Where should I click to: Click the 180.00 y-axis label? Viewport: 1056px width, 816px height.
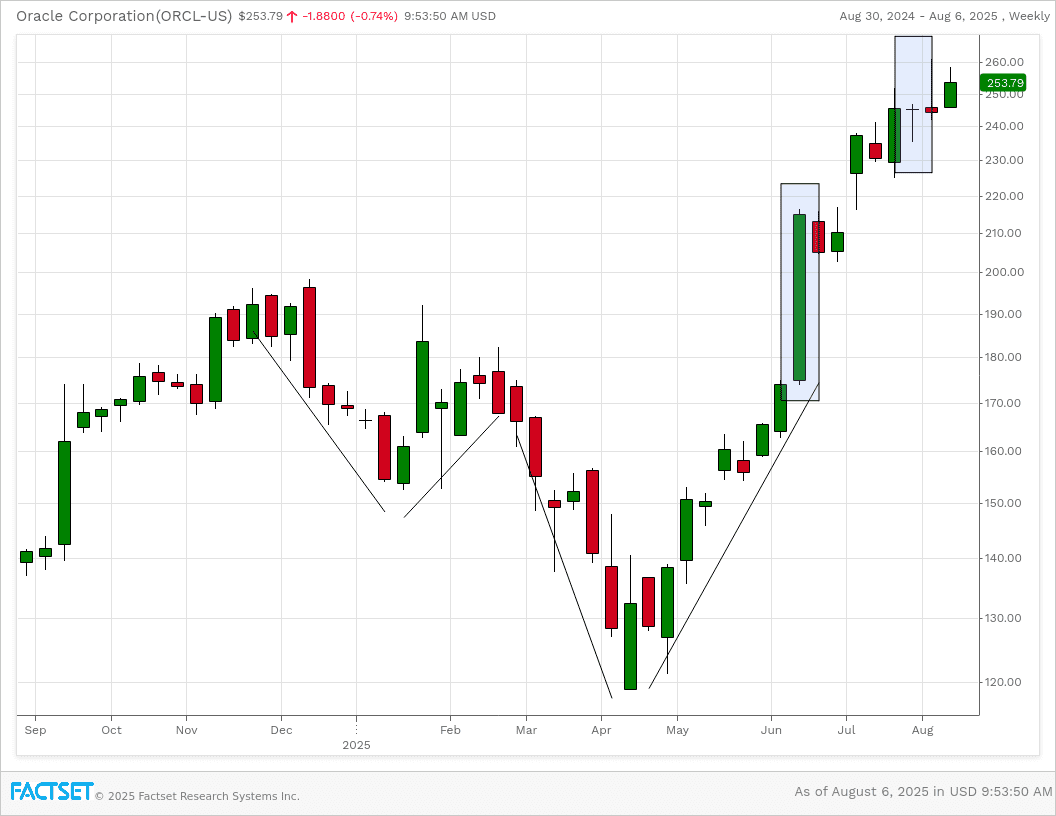pyautogui.click(x=1004, y=358)
